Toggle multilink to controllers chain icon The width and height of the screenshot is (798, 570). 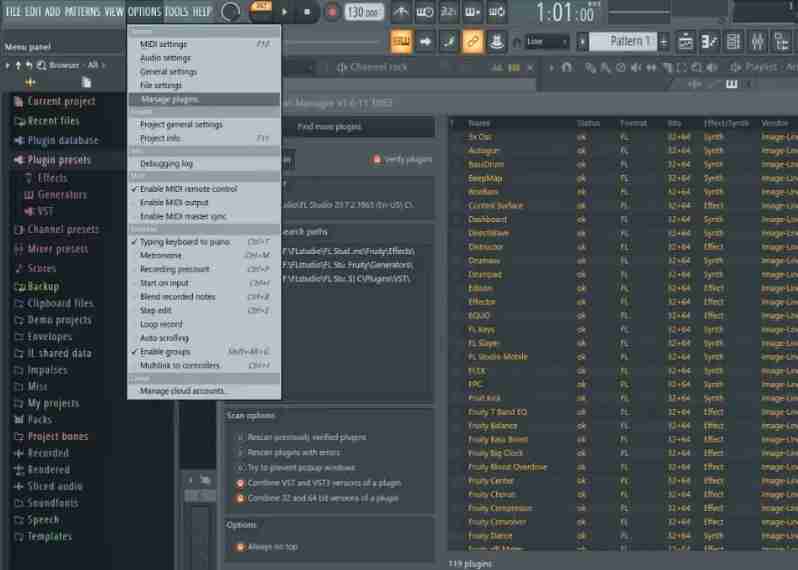pyautogui.click(x=473, y=41)
